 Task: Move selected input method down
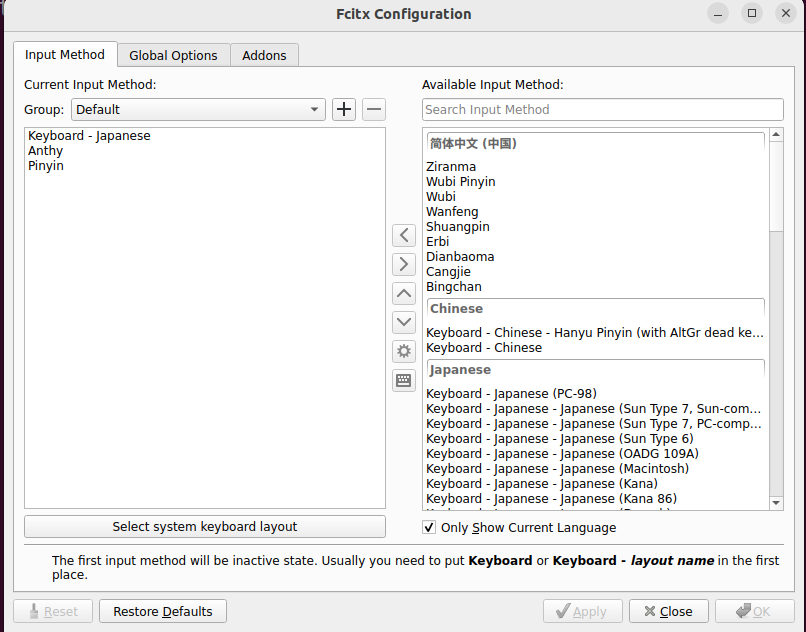point(404,322)
